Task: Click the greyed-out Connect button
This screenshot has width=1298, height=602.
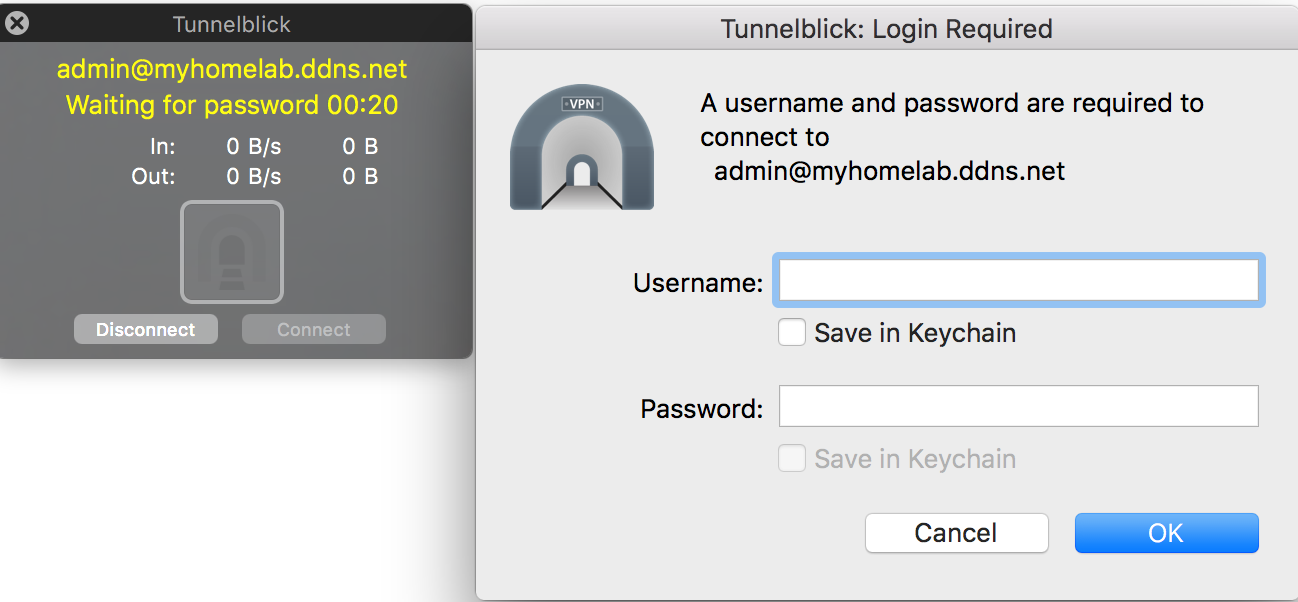Action: coord(314,330)
